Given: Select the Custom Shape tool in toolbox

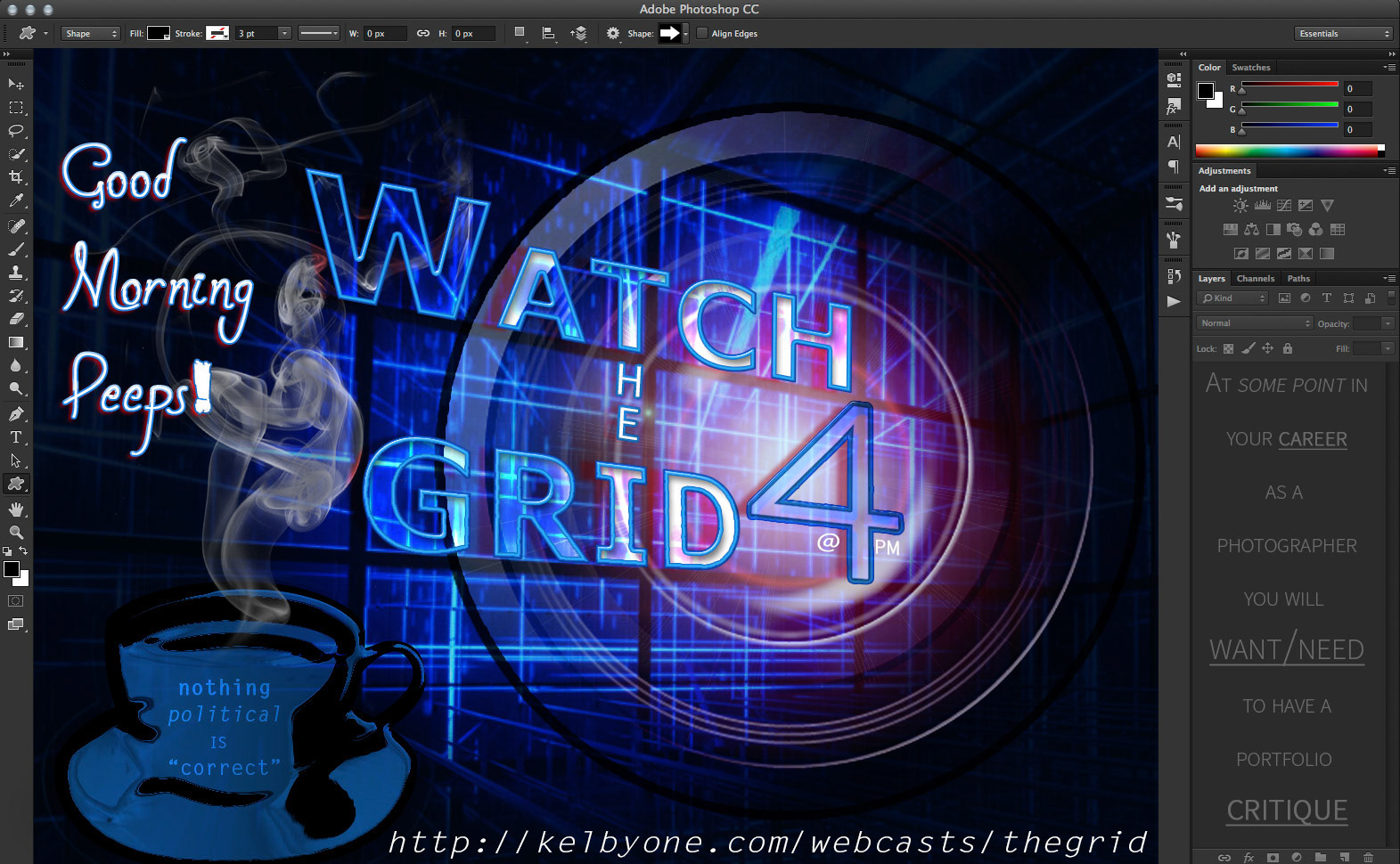Looking at the screenshot, I should point(16,484).
